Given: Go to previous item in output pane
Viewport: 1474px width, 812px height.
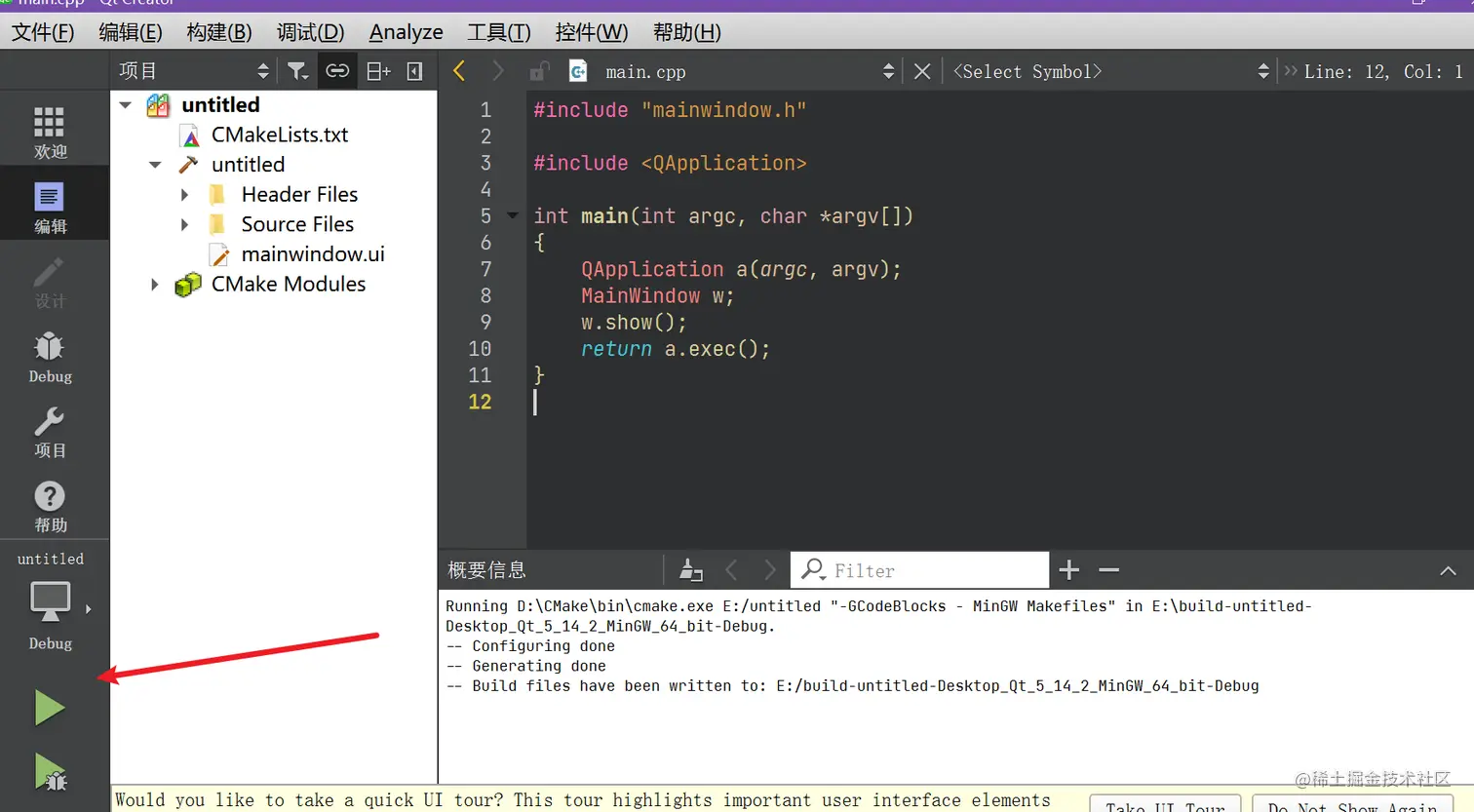Looking at the screenshot, I should tap(731, 570).
